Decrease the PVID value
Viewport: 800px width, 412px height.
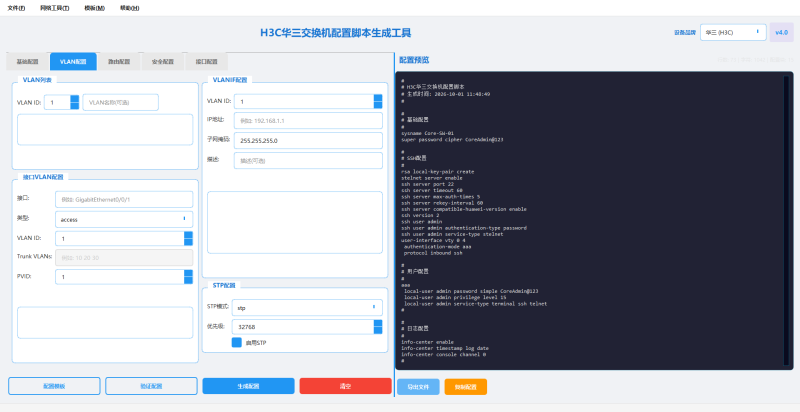coord(189,280)
